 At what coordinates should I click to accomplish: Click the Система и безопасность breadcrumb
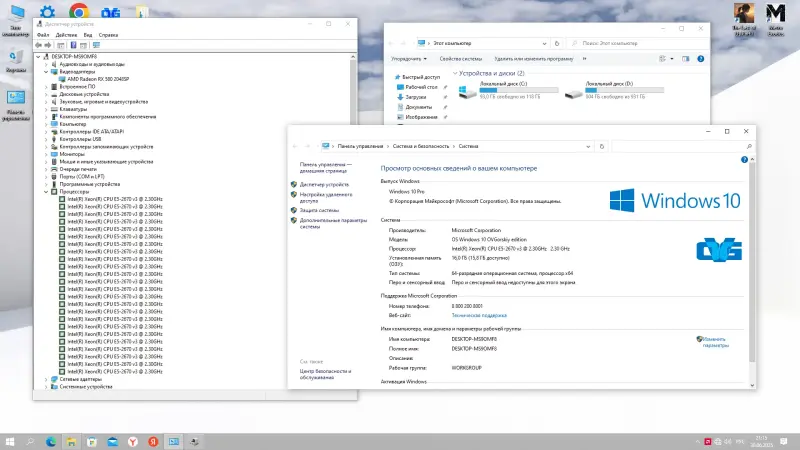click(x=421, y=146)
